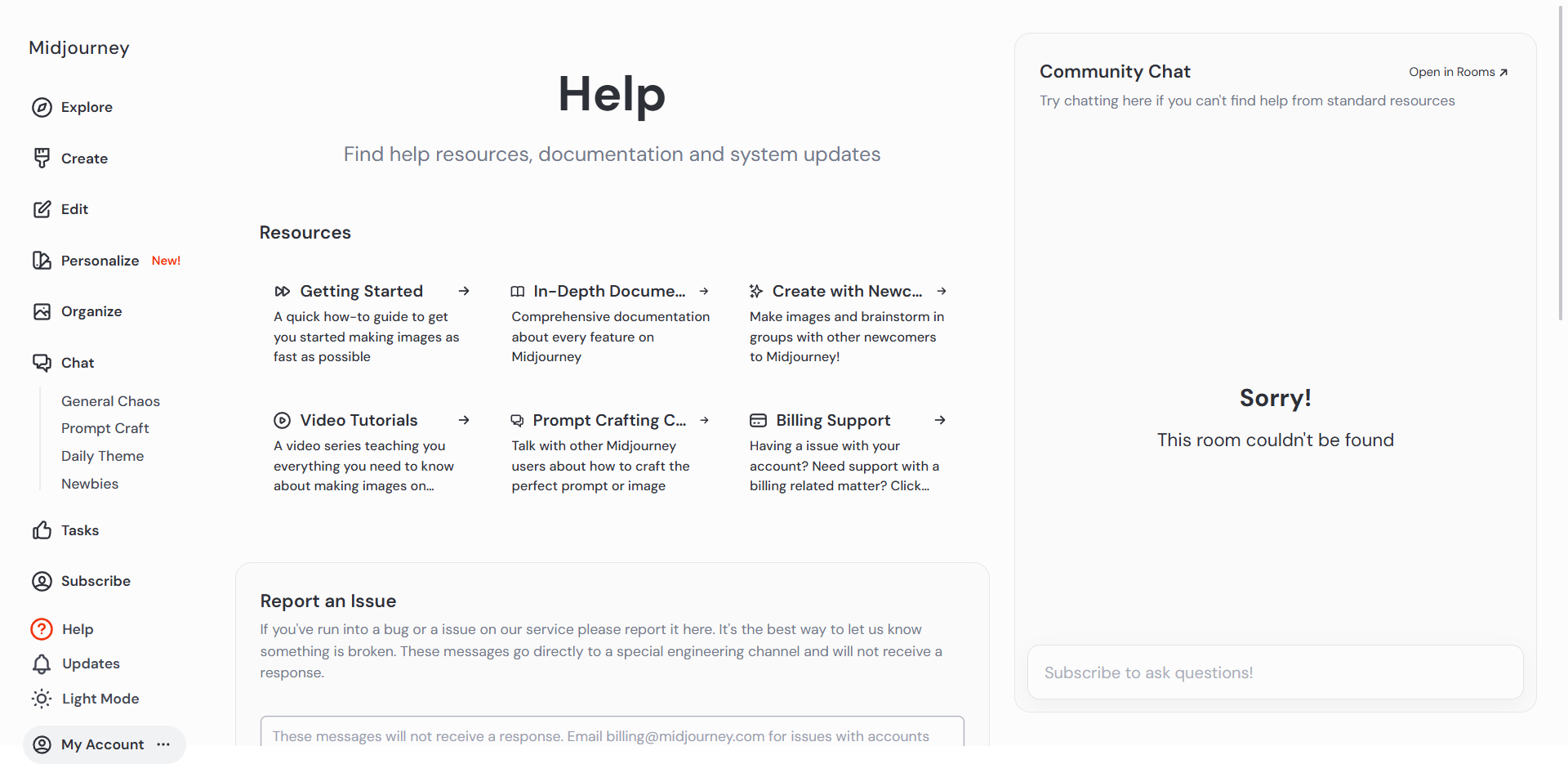Click arrow next to Billing Support

point(940,420)
